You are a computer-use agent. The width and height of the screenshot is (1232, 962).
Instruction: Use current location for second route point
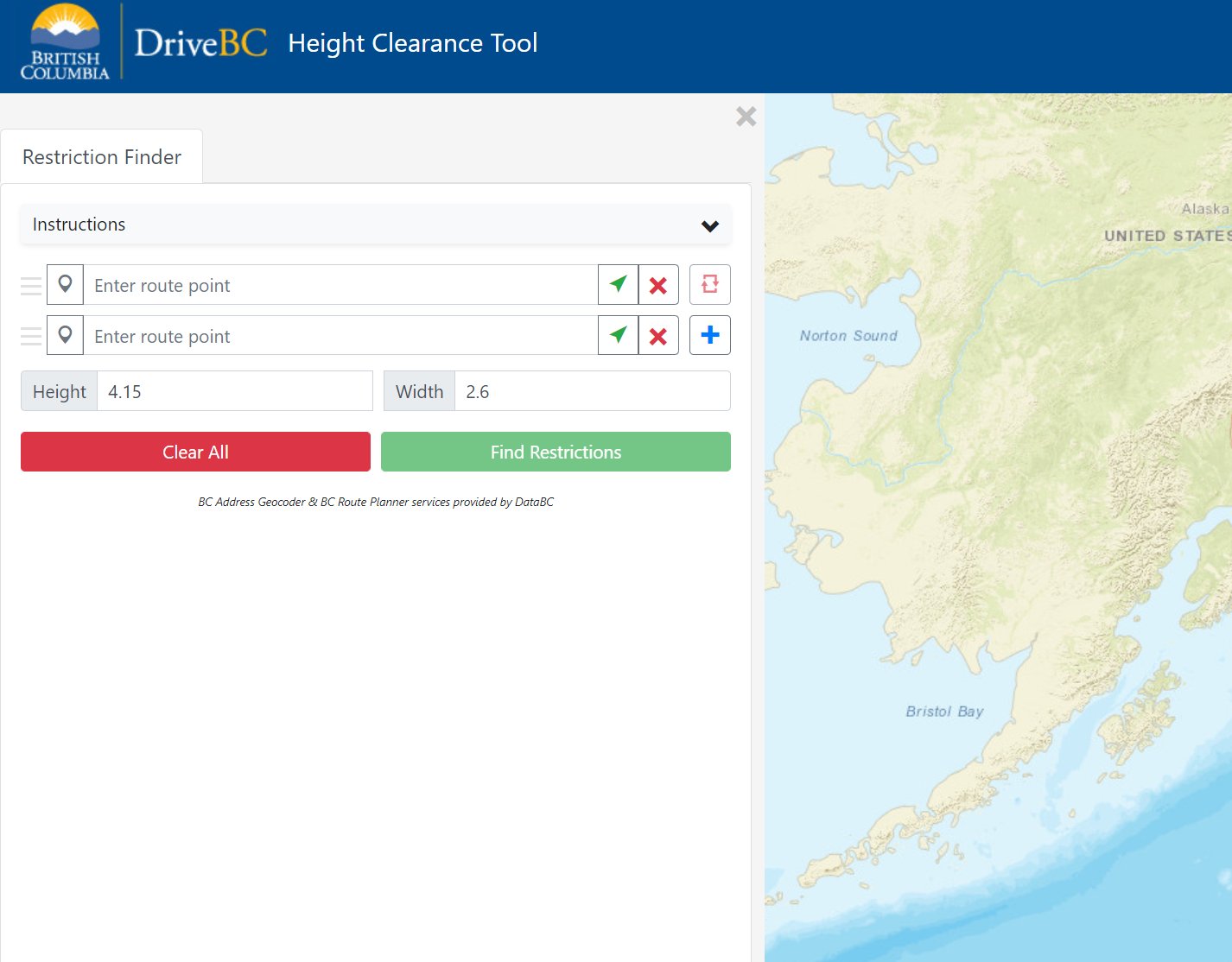pos(618,335)
